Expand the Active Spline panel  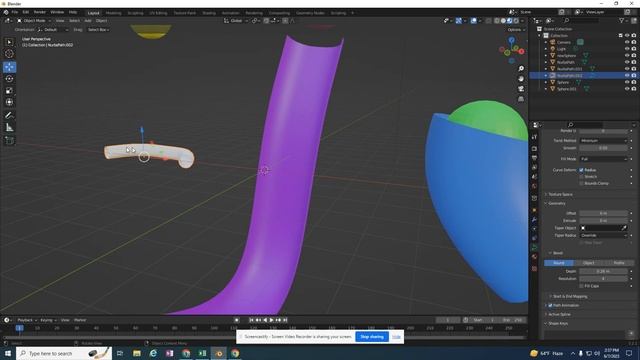559,314
